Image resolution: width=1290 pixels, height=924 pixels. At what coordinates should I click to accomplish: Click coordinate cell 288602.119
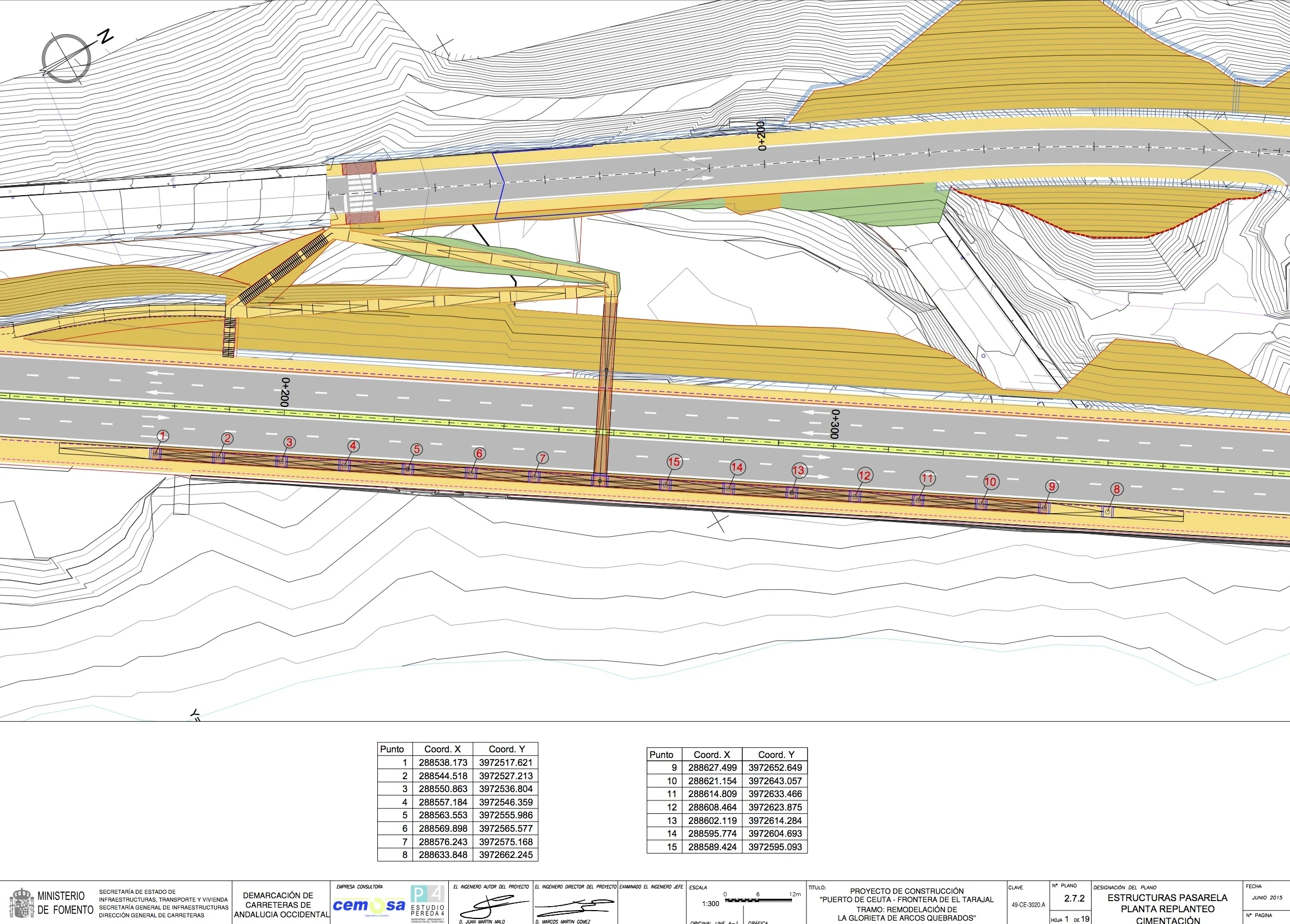tap(712, 821)
